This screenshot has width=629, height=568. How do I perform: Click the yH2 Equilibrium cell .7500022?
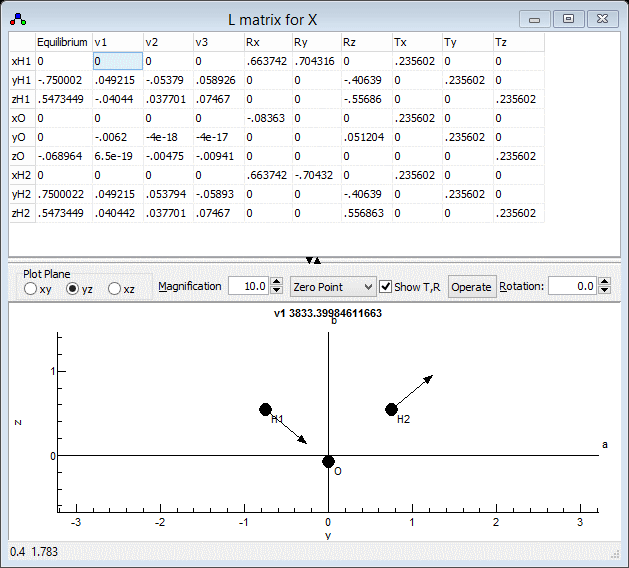tap(64, 194)
